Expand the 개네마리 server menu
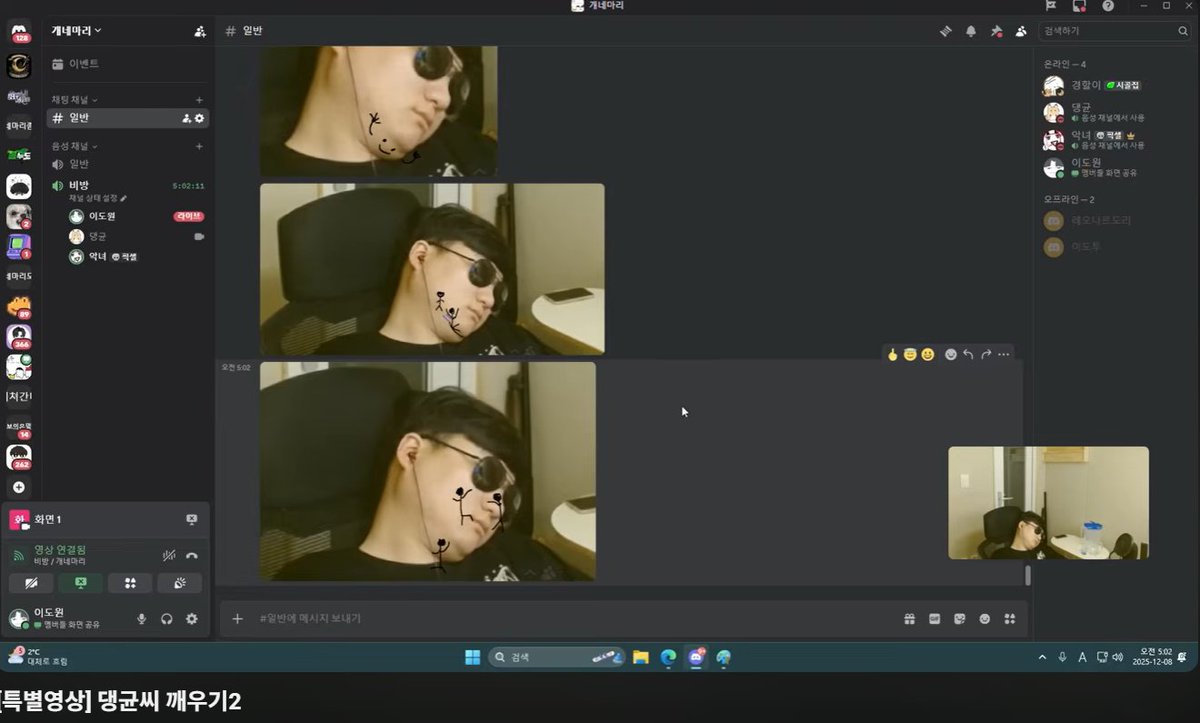This screenshot has width=1200, height=723. pyautogui.click(x=77, y=31)
